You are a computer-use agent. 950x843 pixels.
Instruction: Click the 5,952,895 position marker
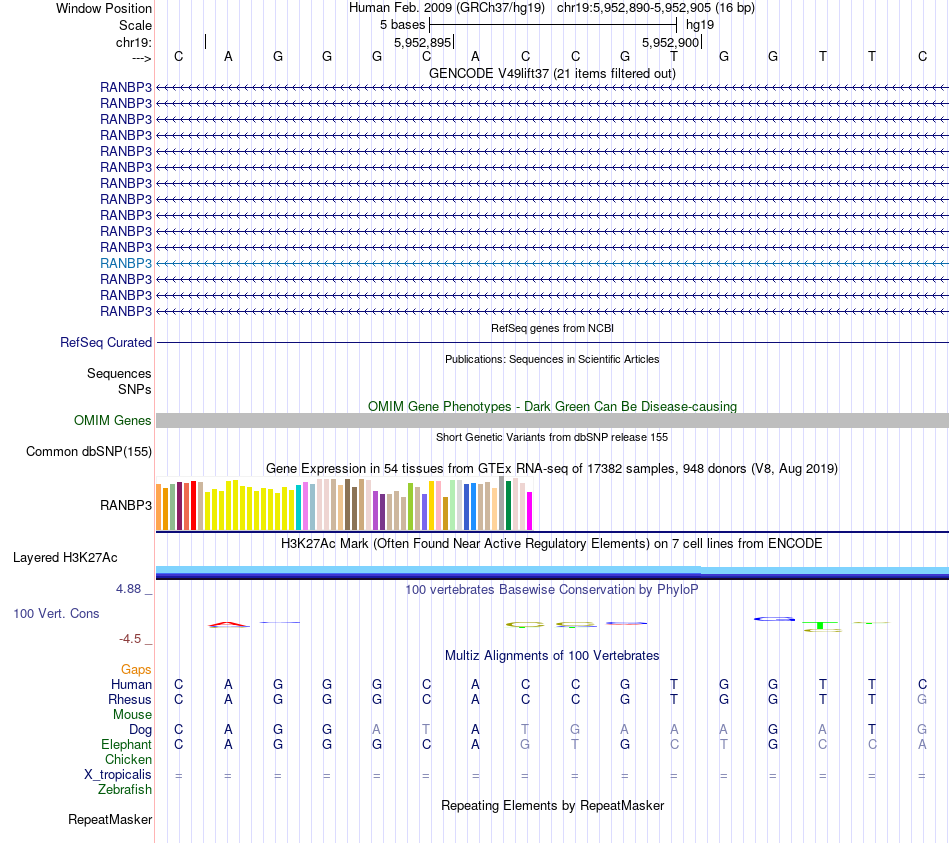pos(423,42)
